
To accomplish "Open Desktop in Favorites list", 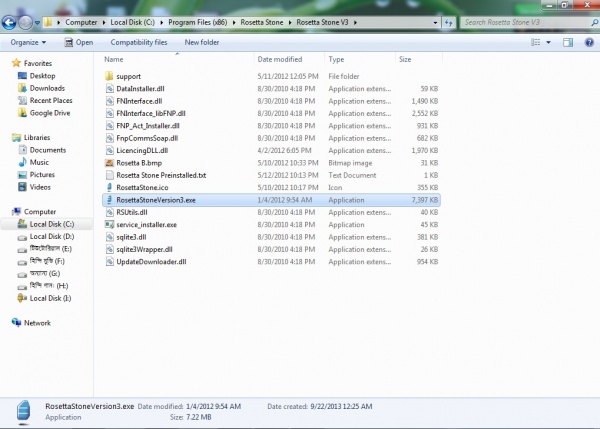I will (x=42, y=76).
